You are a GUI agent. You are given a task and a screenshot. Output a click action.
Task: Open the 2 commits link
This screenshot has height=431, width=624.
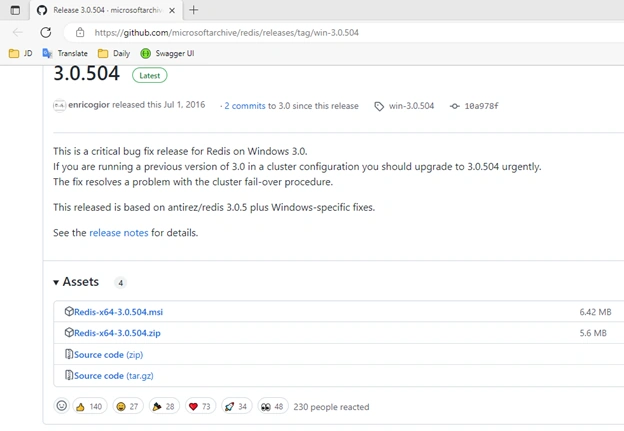coord(245,106)
